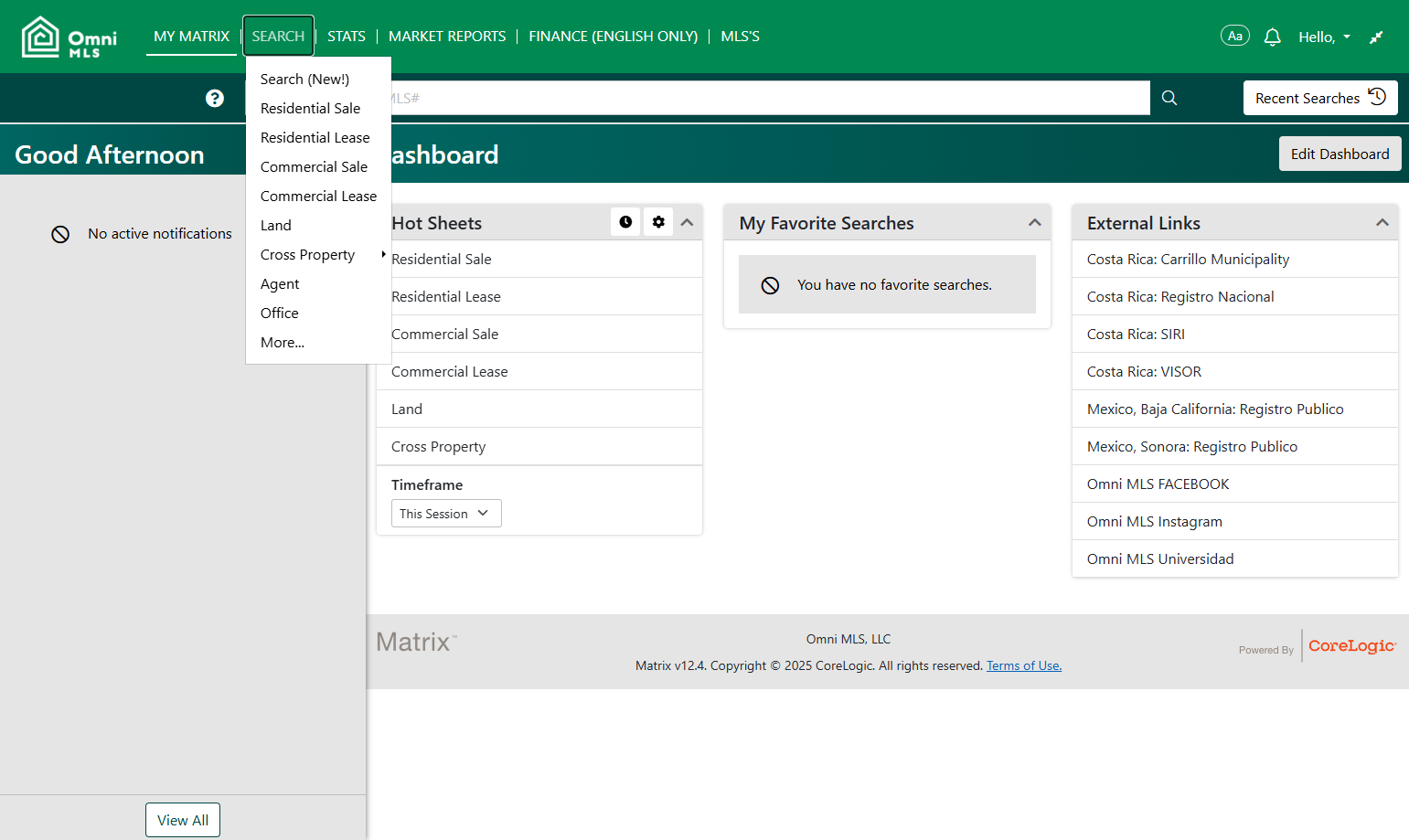
Task: Open Mexico, Sonora: Registro Publico link
Action: [x=1192, y=447]
